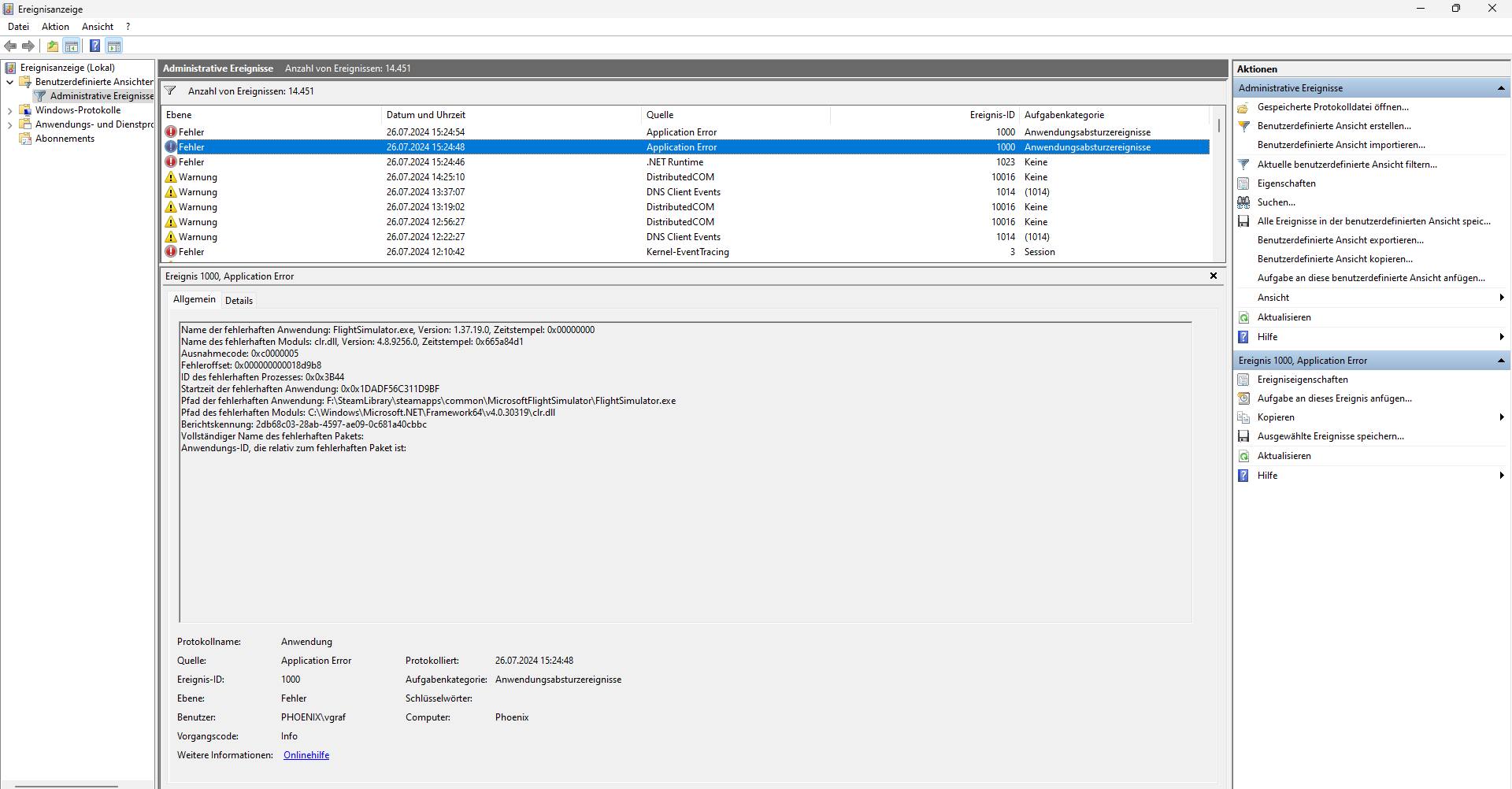Click the Back arrow toolbar icon
Viewport: 1512px width, 789px height.
pos(10,46)
